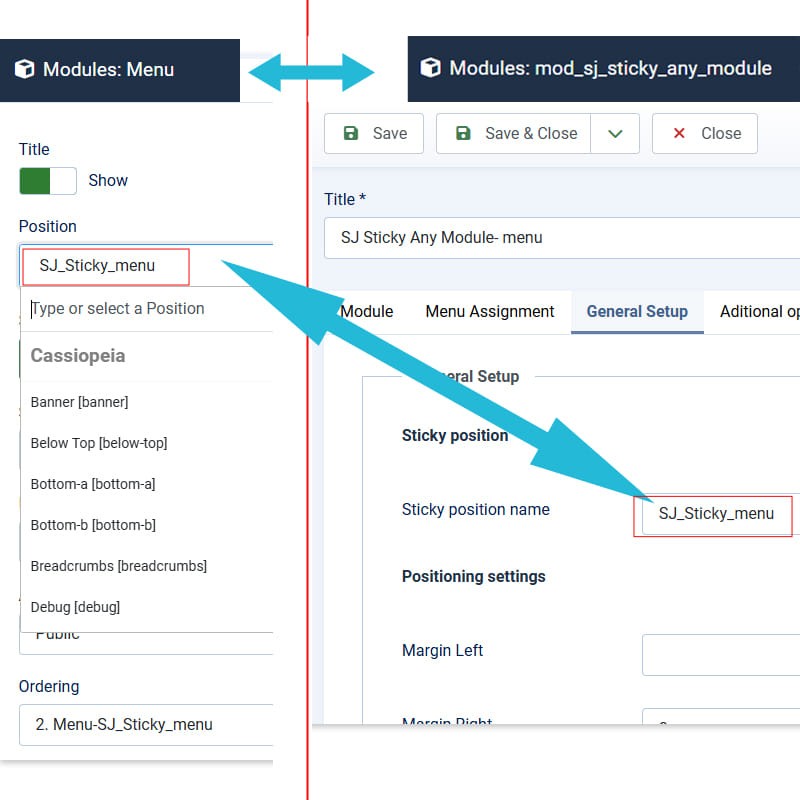Click the Sticky position name label
Image resolution: width=800 pixels, height=800 pixels.
(476, 509)
